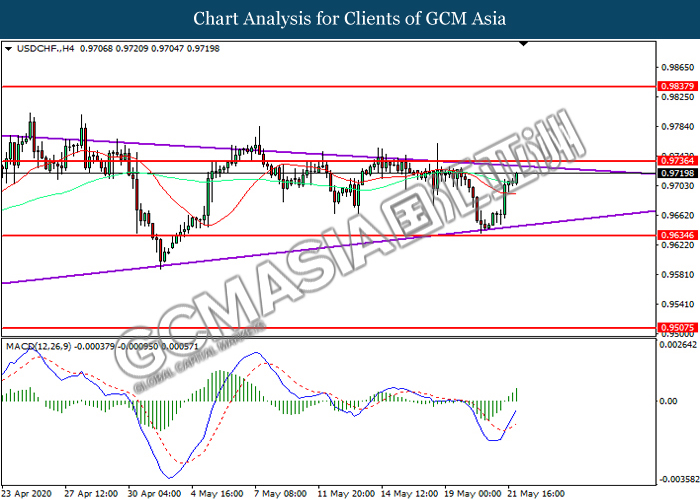Click the -0.003582 MACD scale value
700x500 pixels.
tap(679, 479)
